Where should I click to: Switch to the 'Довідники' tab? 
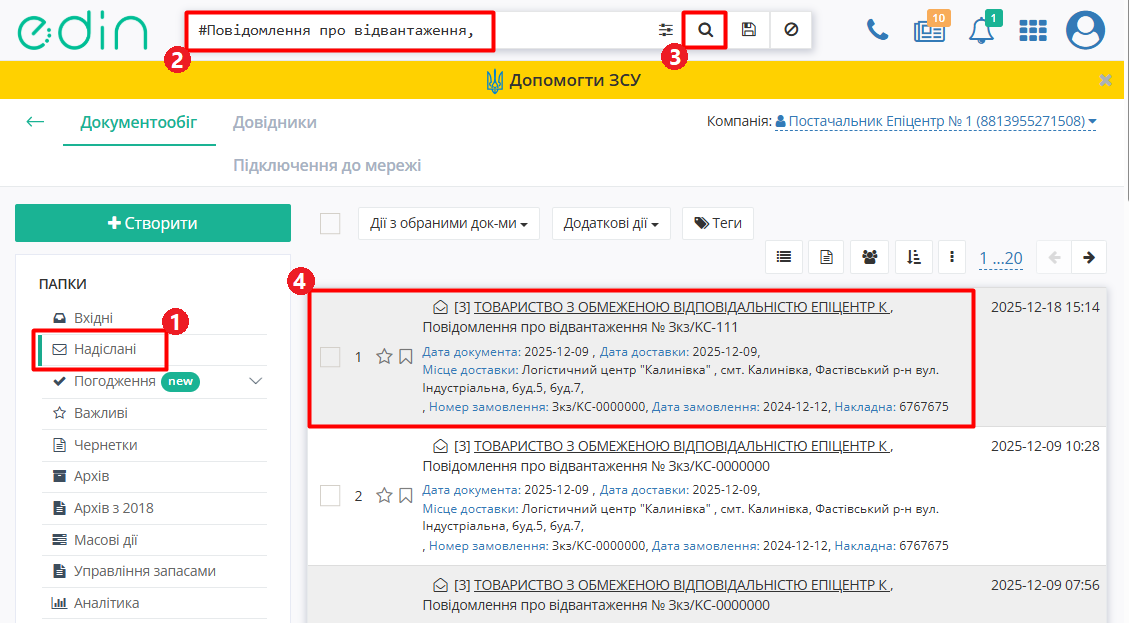(x=275, y=123)
